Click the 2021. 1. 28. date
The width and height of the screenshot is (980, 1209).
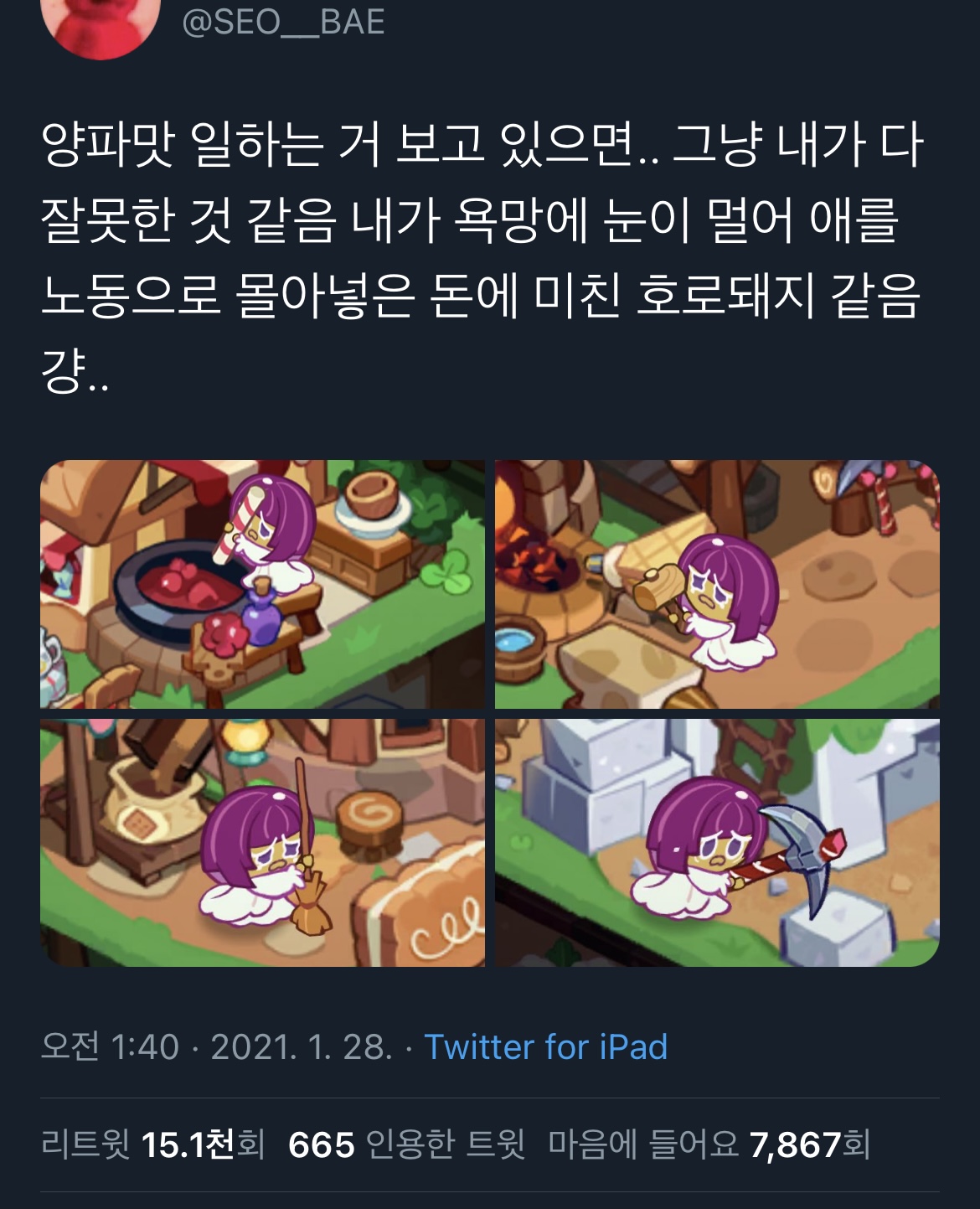click(302, 1046)
